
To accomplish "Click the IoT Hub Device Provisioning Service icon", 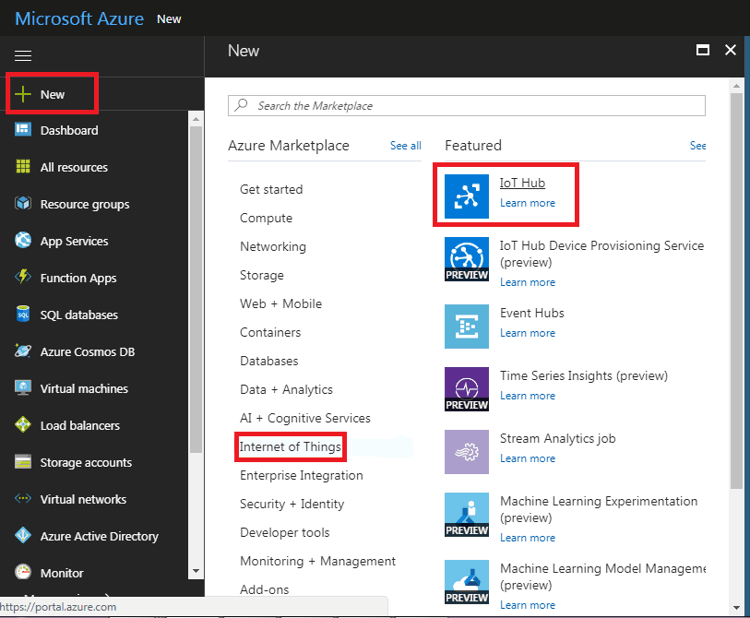I will coord(466,259).
